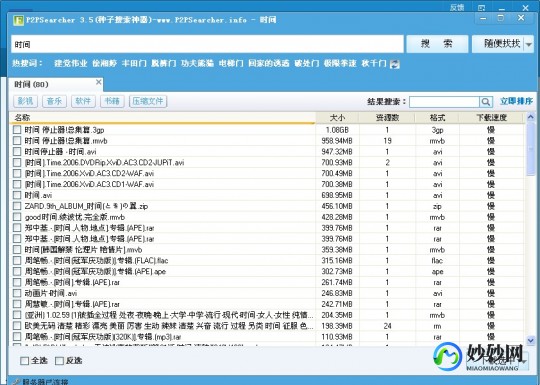Click the 随便找找 button
540x385 pixels.
pyautogui.click(x=498, y=44)
